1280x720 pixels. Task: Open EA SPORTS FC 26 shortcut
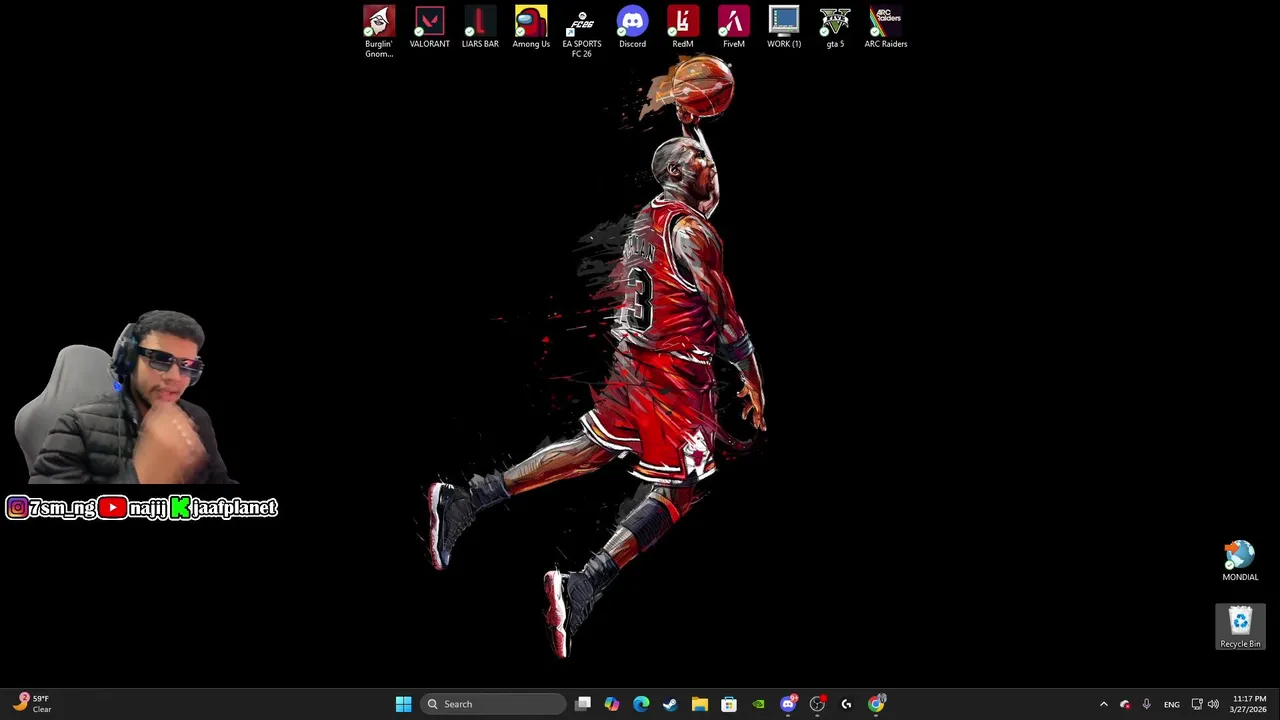click(x=582, y=32)
